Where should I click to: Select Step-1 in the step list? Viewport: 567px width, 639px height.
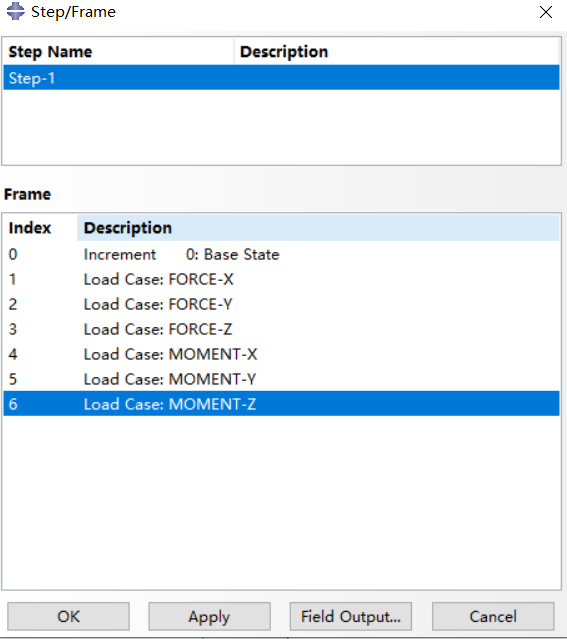pyautogui.click(x=281, y=77)
